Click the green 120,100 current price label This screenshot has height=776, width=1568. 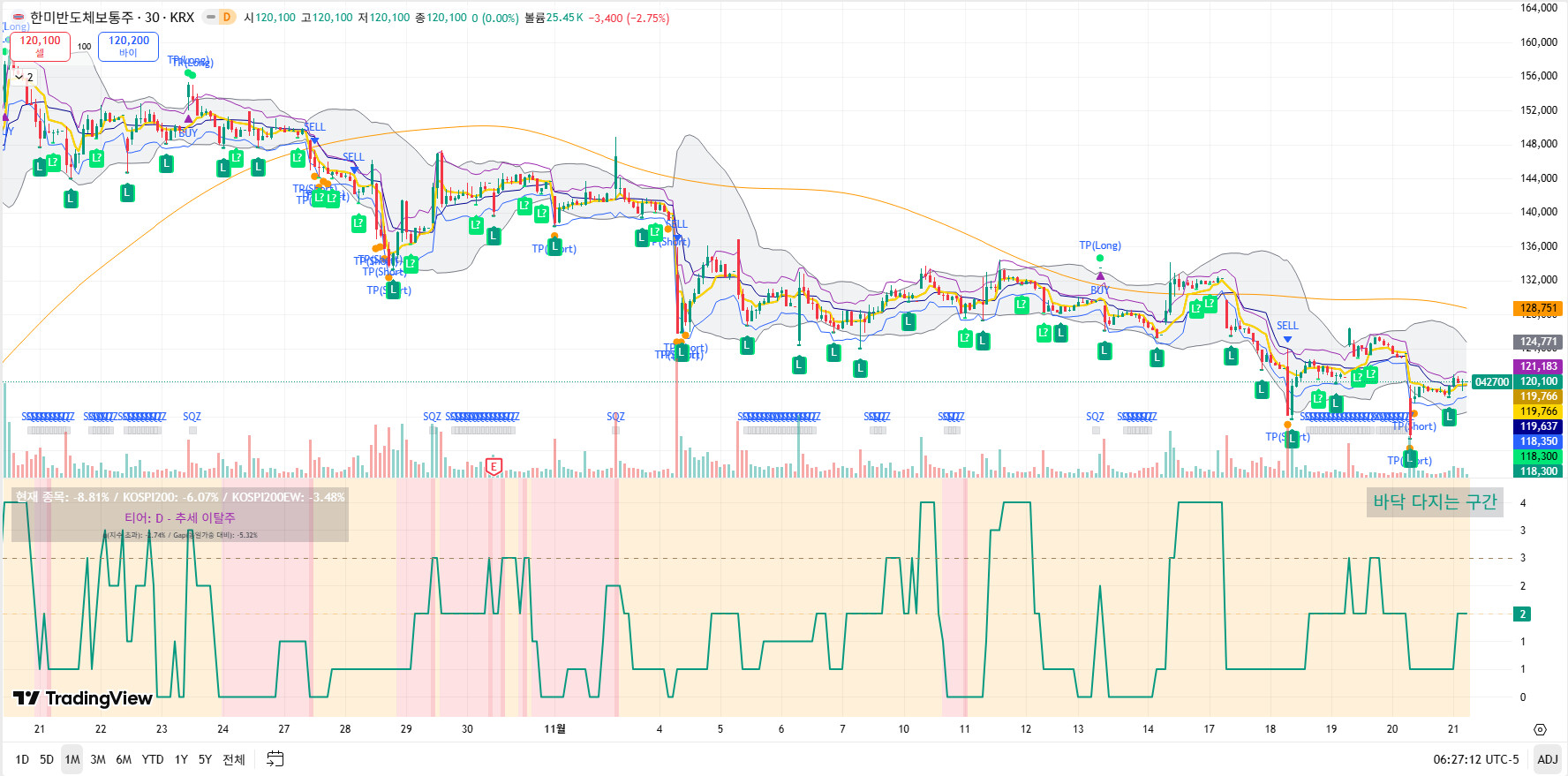1538,381
